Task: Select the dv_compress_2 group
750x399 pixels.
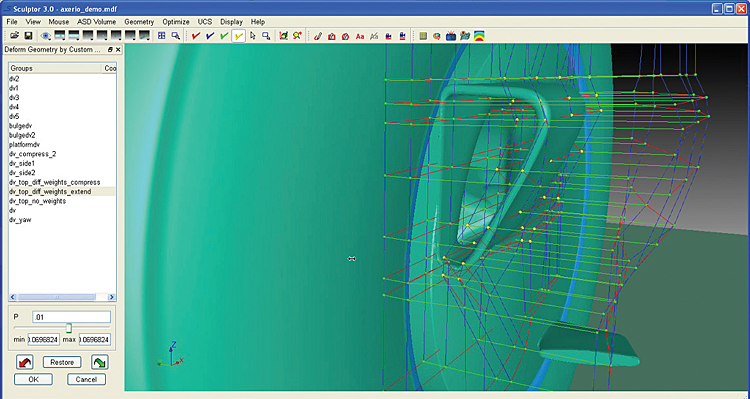Action: tap(62, 154)
